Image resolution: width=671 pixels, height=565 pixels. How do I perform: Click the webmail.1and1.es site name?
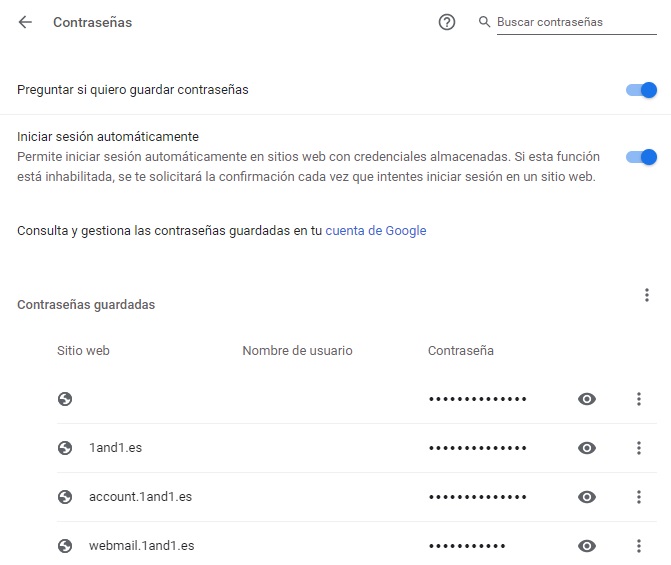pyautogui.click(x=141, y=546)
